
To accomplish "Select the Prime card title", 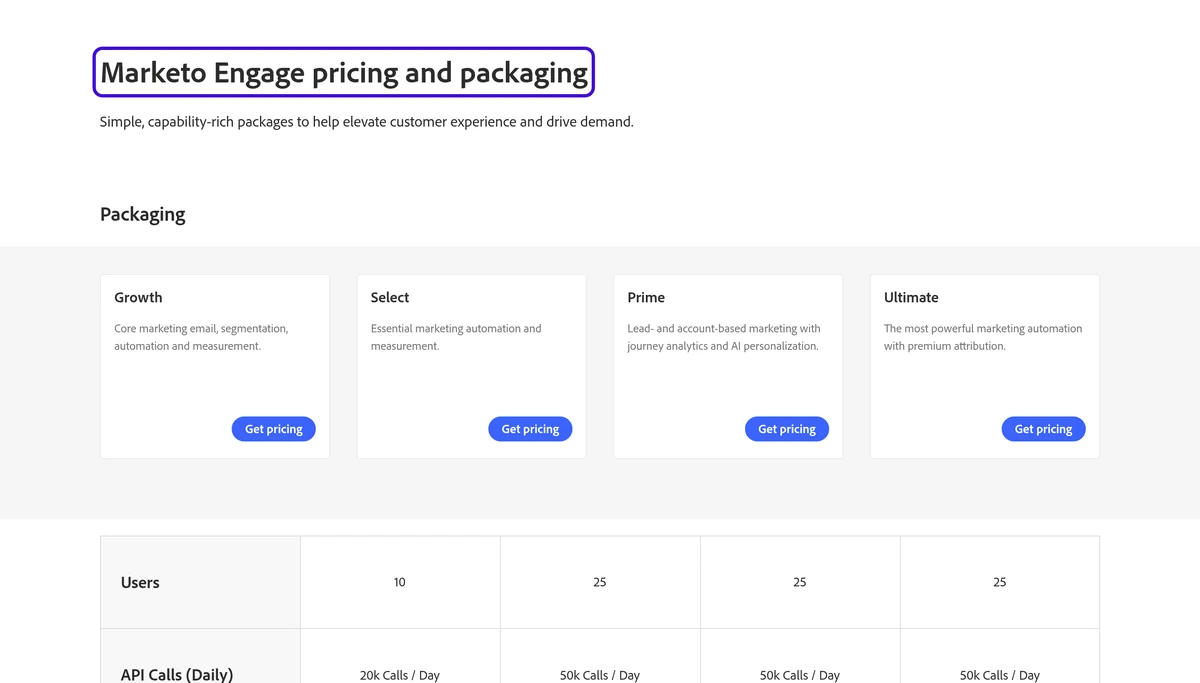I will pyautogui.click(x=646, y=297).
